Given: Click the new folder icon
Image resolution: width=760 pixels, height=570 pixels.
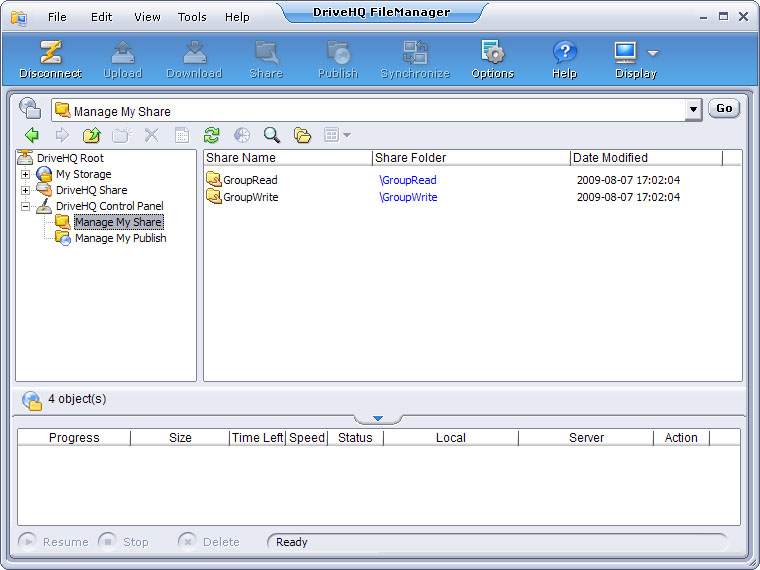Looking at the screenshot, I should pyautogui.click(x=122, y=135).
